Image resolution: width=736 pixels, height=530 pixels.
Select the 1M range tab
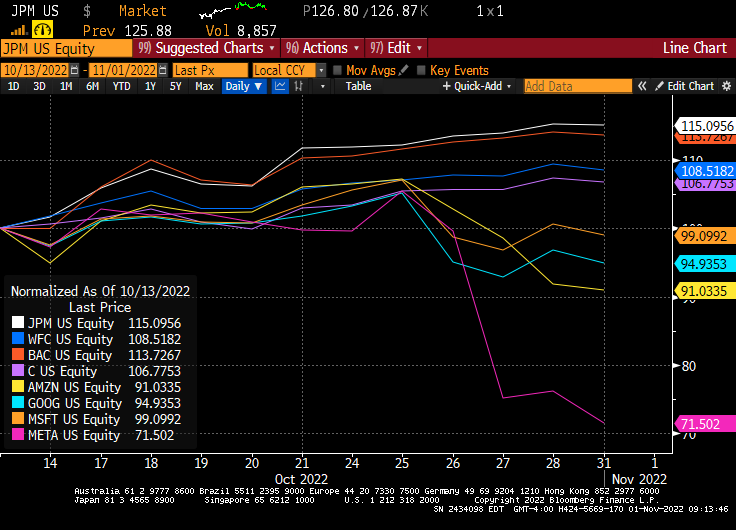tap(66, 86)
